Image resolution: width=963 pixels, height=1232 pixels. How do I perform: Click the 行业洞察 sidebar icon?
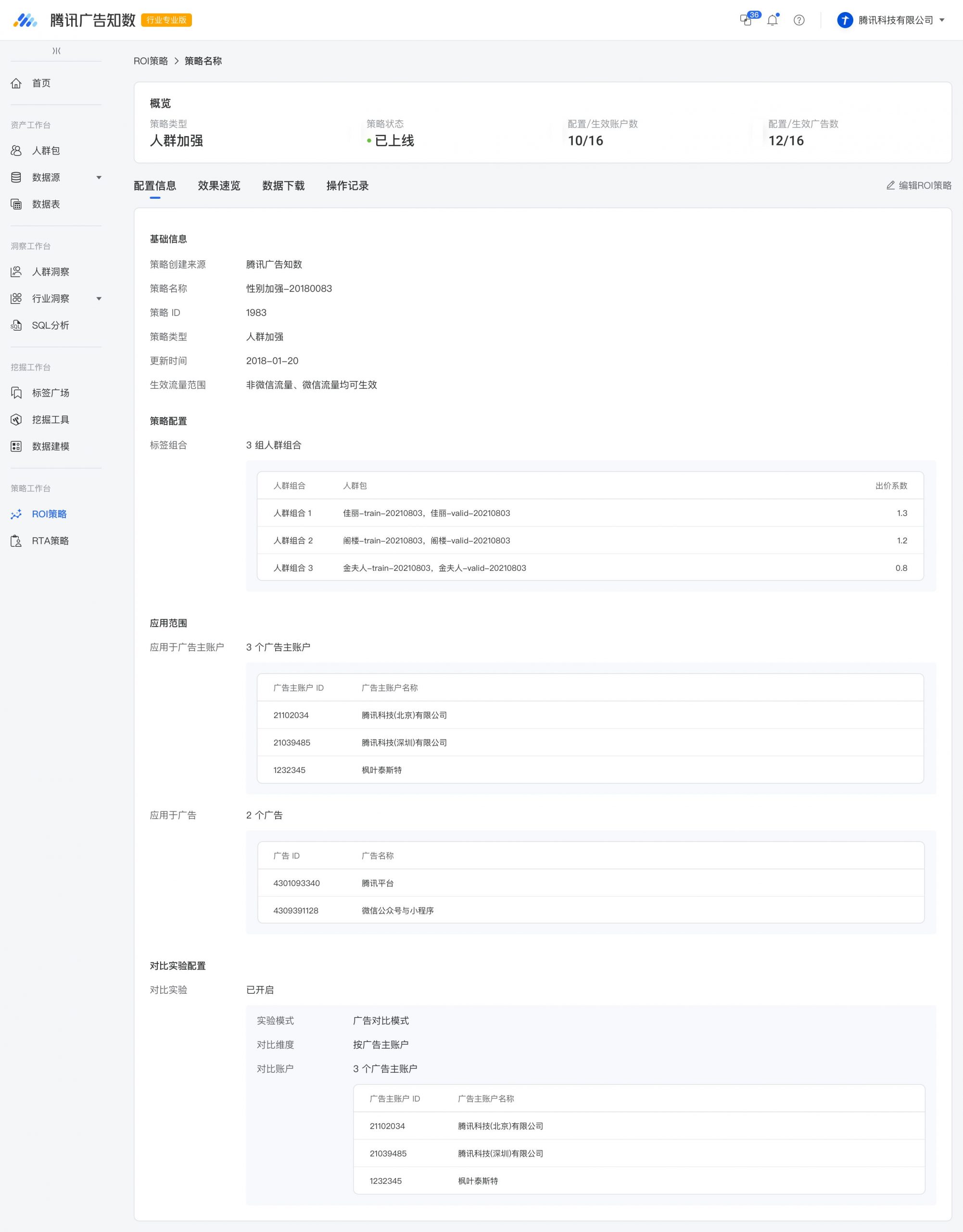pos(16,298)
